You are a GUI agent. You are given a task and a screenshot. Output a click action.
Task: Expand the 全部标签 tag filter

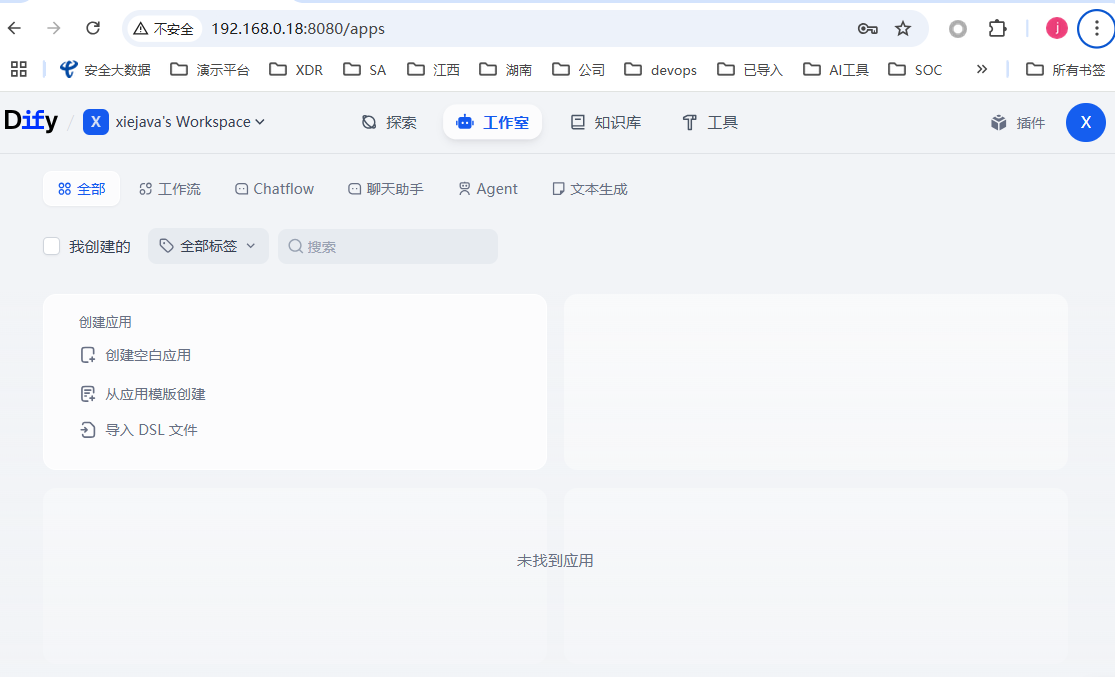[207, 245]
